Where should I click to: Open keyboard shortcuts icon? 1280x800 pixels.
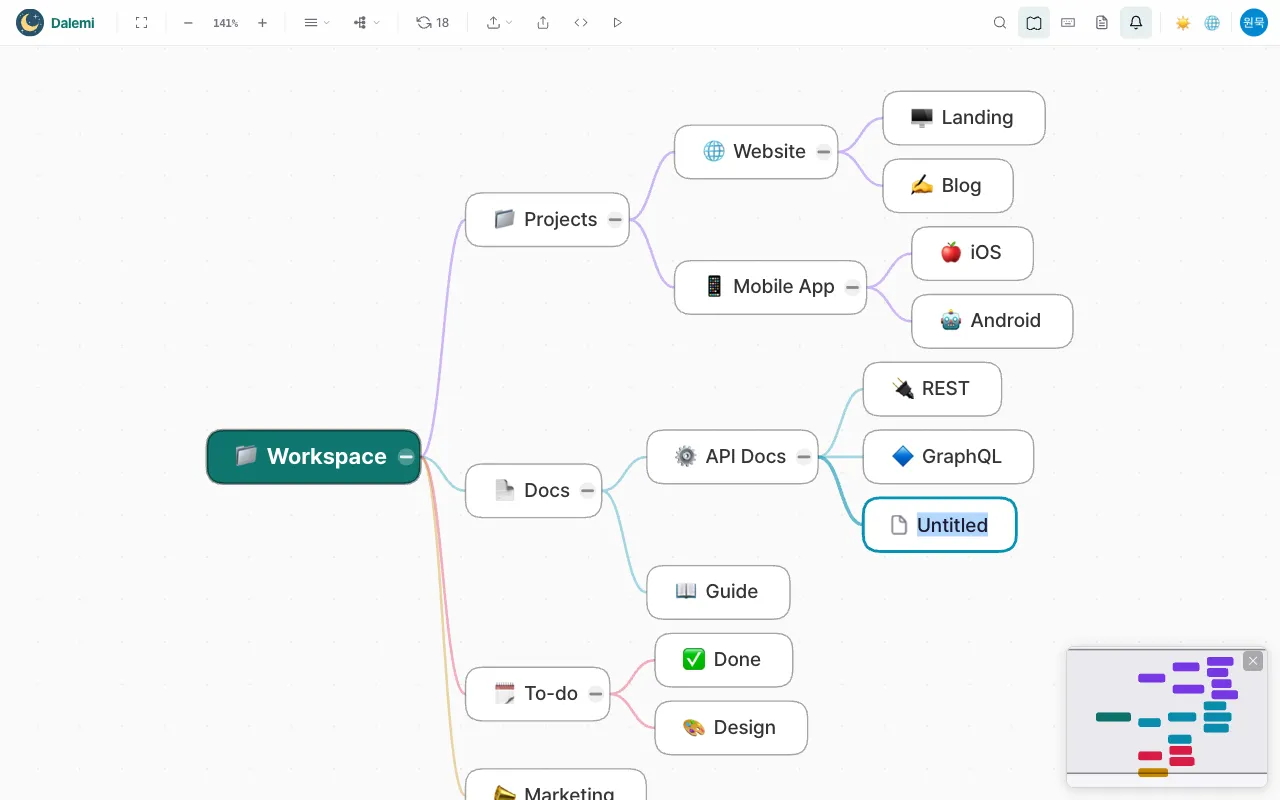point(1068,22)
